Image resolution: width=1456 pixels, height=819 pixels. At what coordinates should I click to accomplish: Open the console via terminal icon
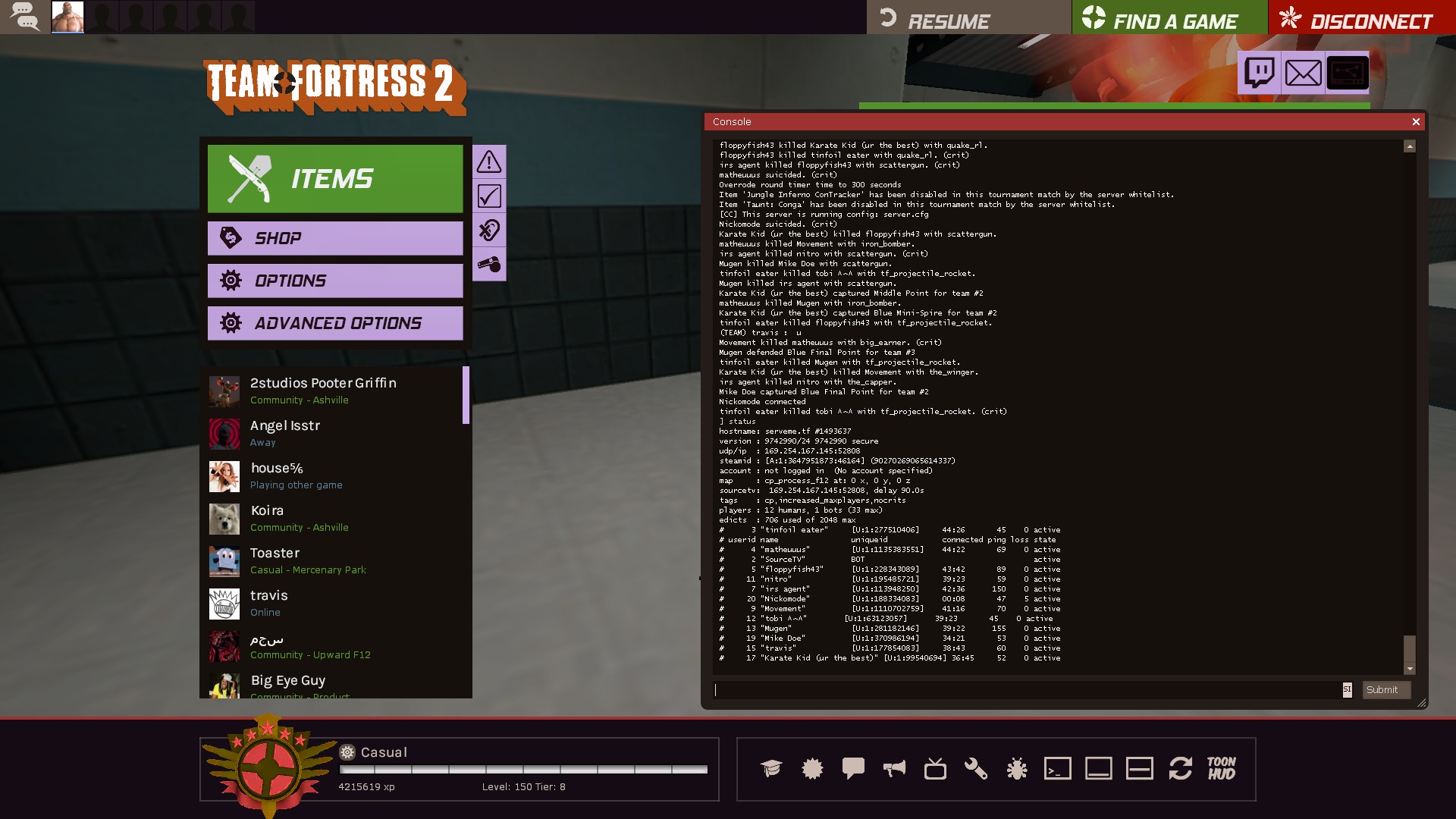point(1057,769)
